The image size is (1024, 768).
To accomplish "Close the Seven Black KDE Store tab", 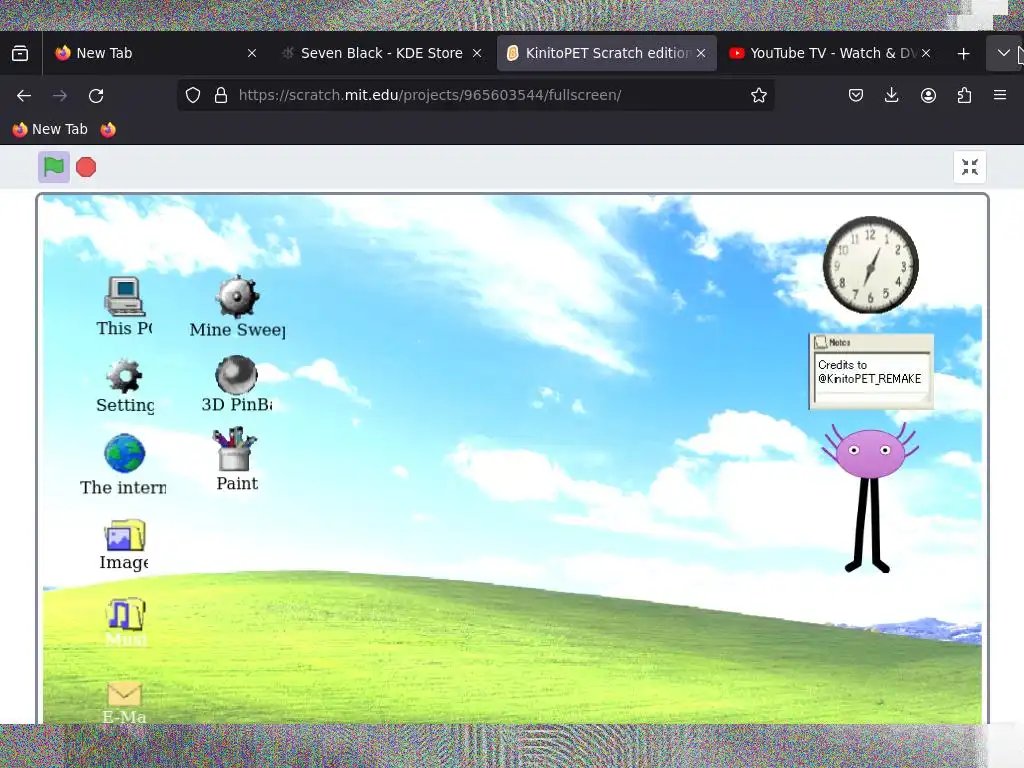I will click(477, 53).
